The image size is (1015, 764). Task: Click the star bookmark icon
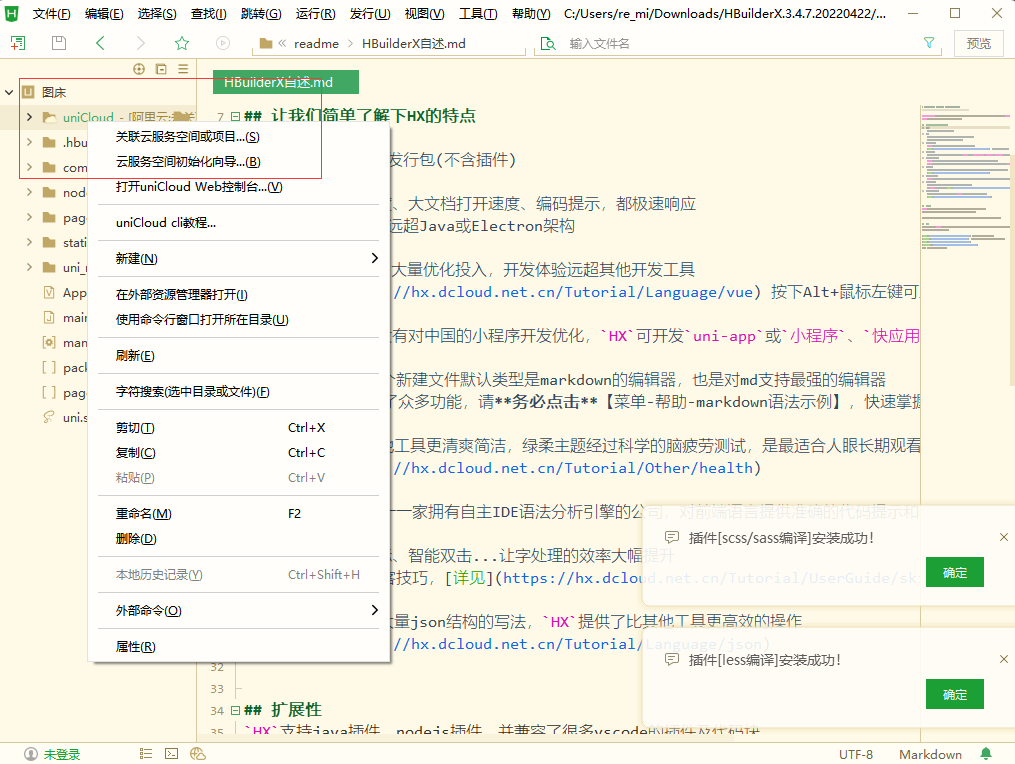[x=181, y=43]
